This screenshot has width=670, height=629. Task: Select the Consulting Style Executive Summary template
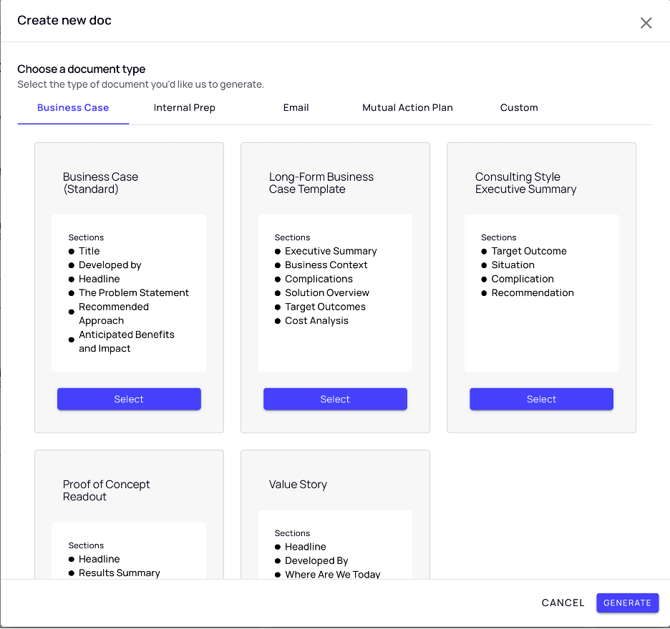pyautogui.click(x=541, y=399)
